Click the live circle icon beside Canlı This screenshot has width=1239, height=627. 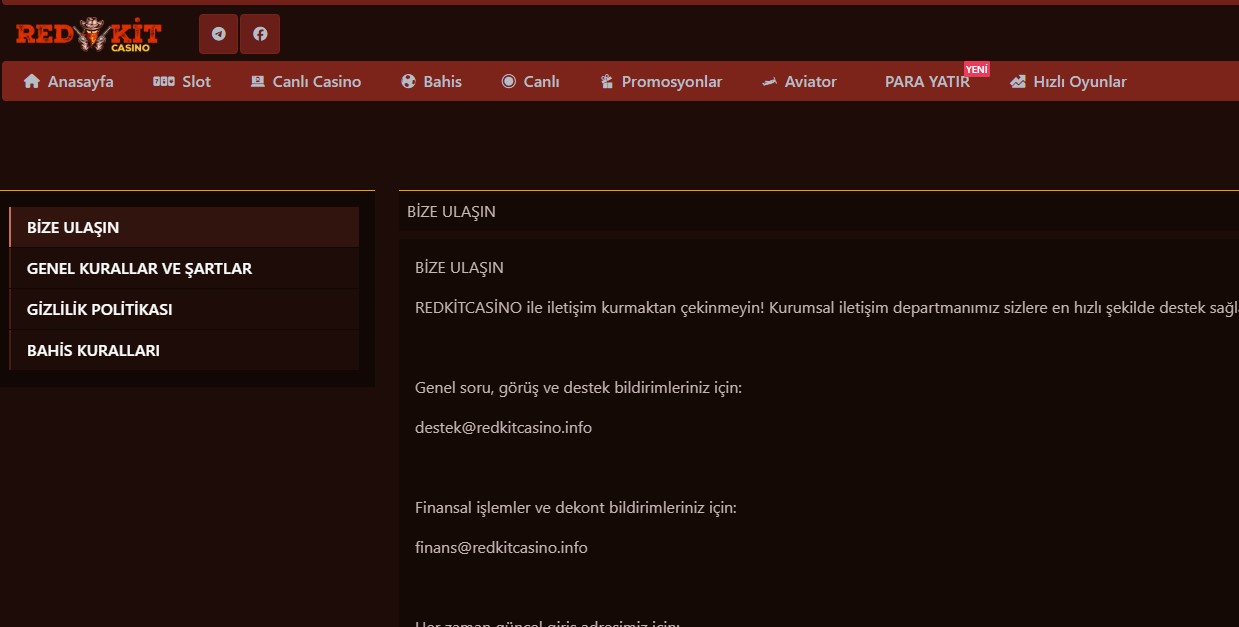(509, 82)
